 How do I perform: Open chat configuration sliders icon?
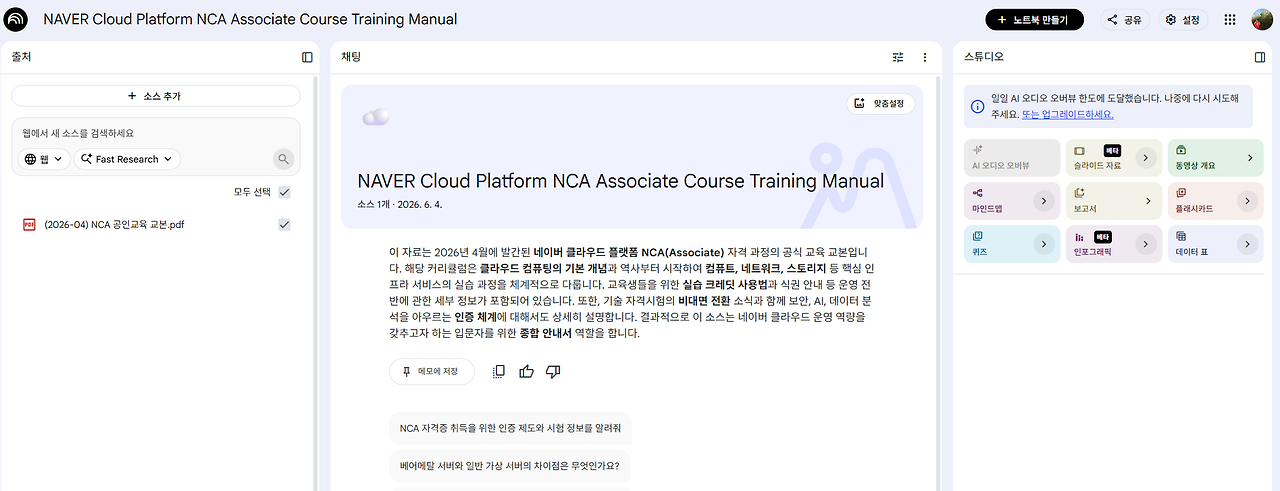(898, 57)
